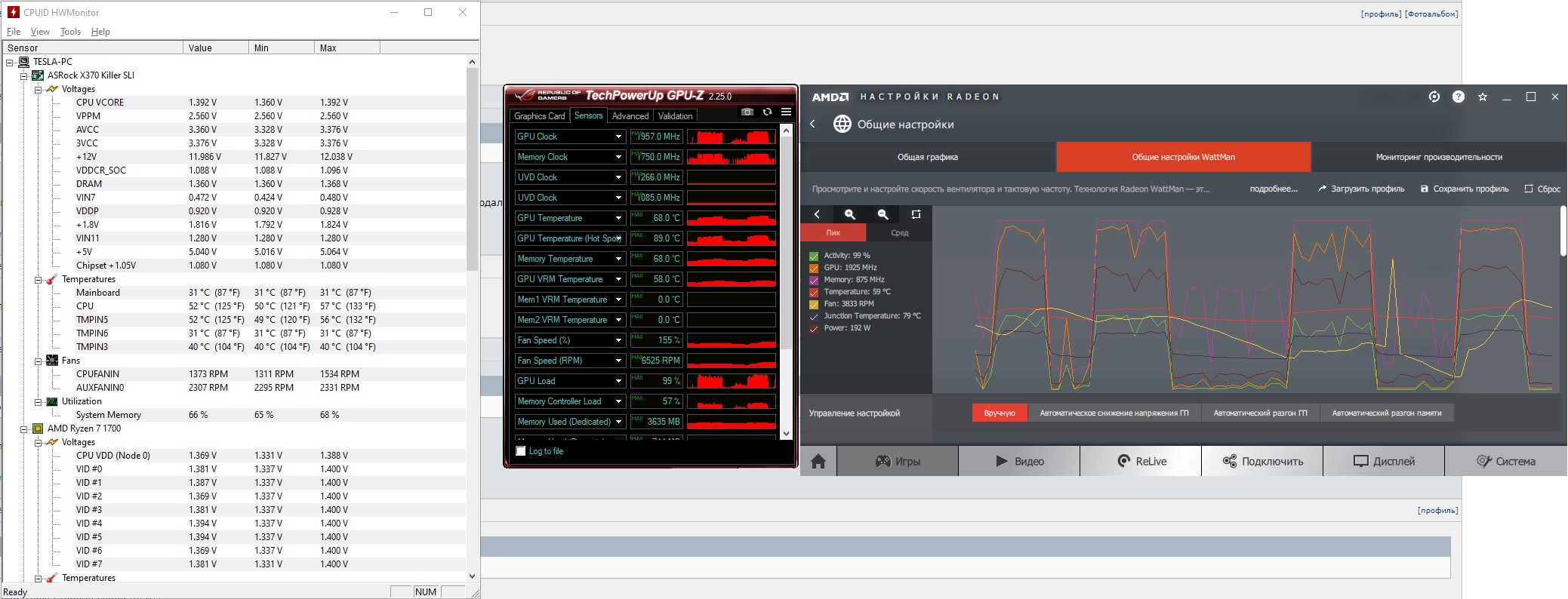The image size is (1568, 599).
Task: Go to Radeon Settings home
Action: (x=818, y=461)
